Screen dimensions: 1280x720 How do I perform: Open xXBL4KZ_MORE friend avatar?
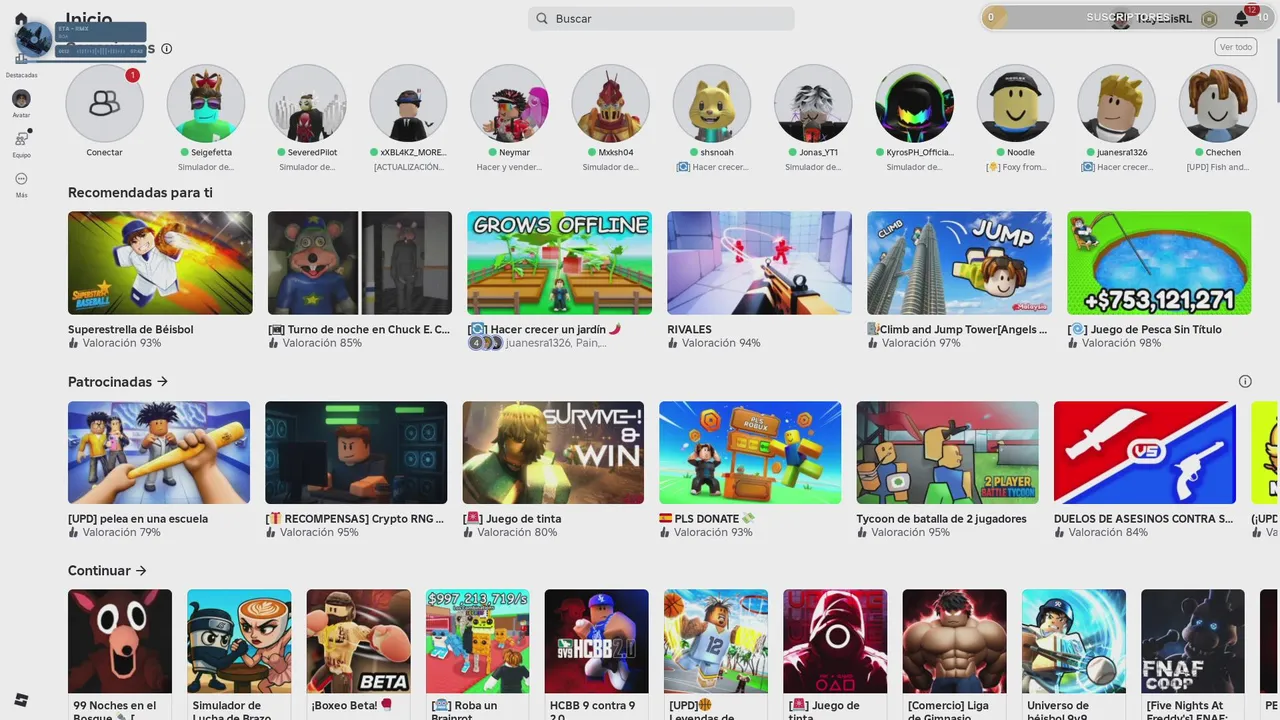(x=408, y=103)
